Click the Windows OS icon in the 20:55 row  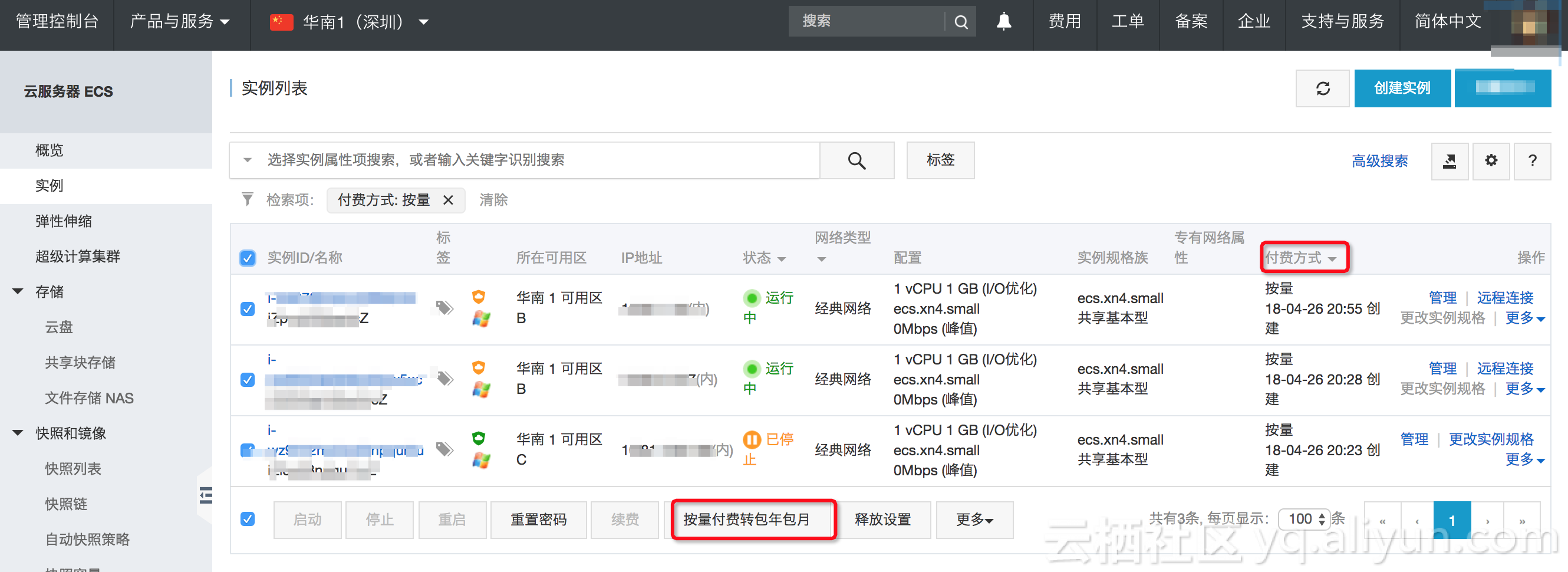click(x=481, y=318)
